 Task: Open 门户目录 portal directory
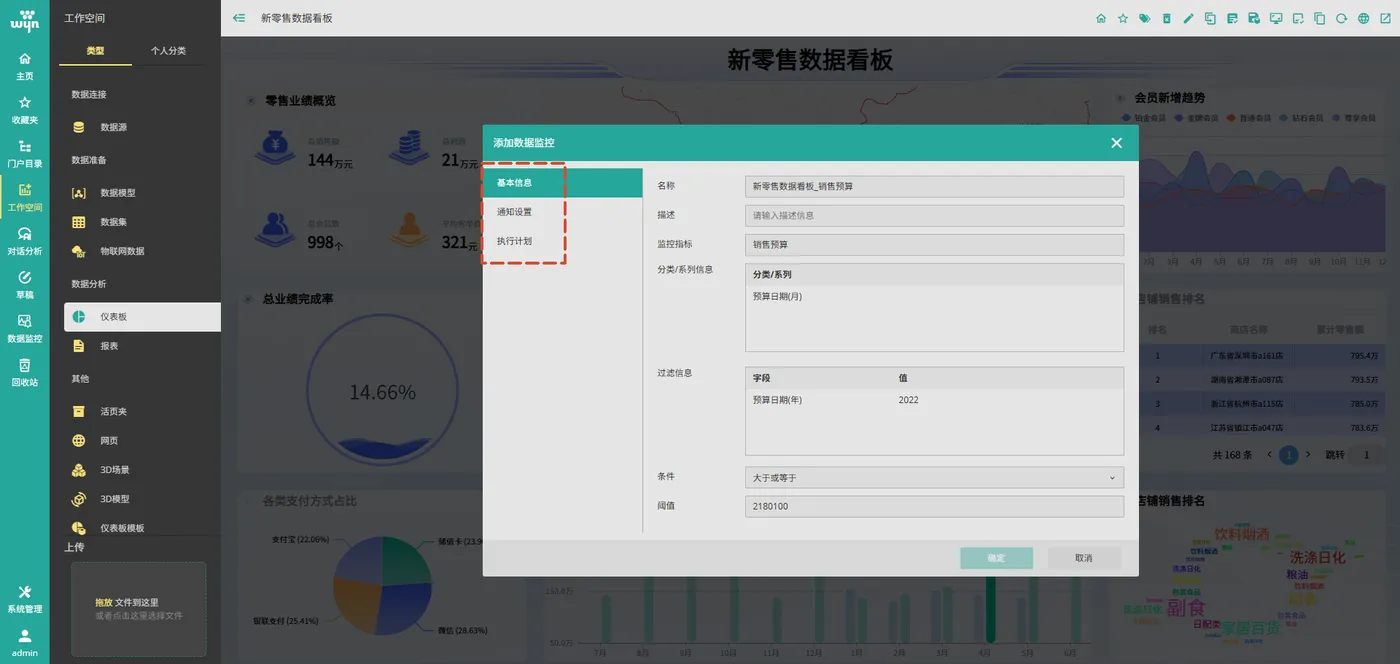coord(25,154)
